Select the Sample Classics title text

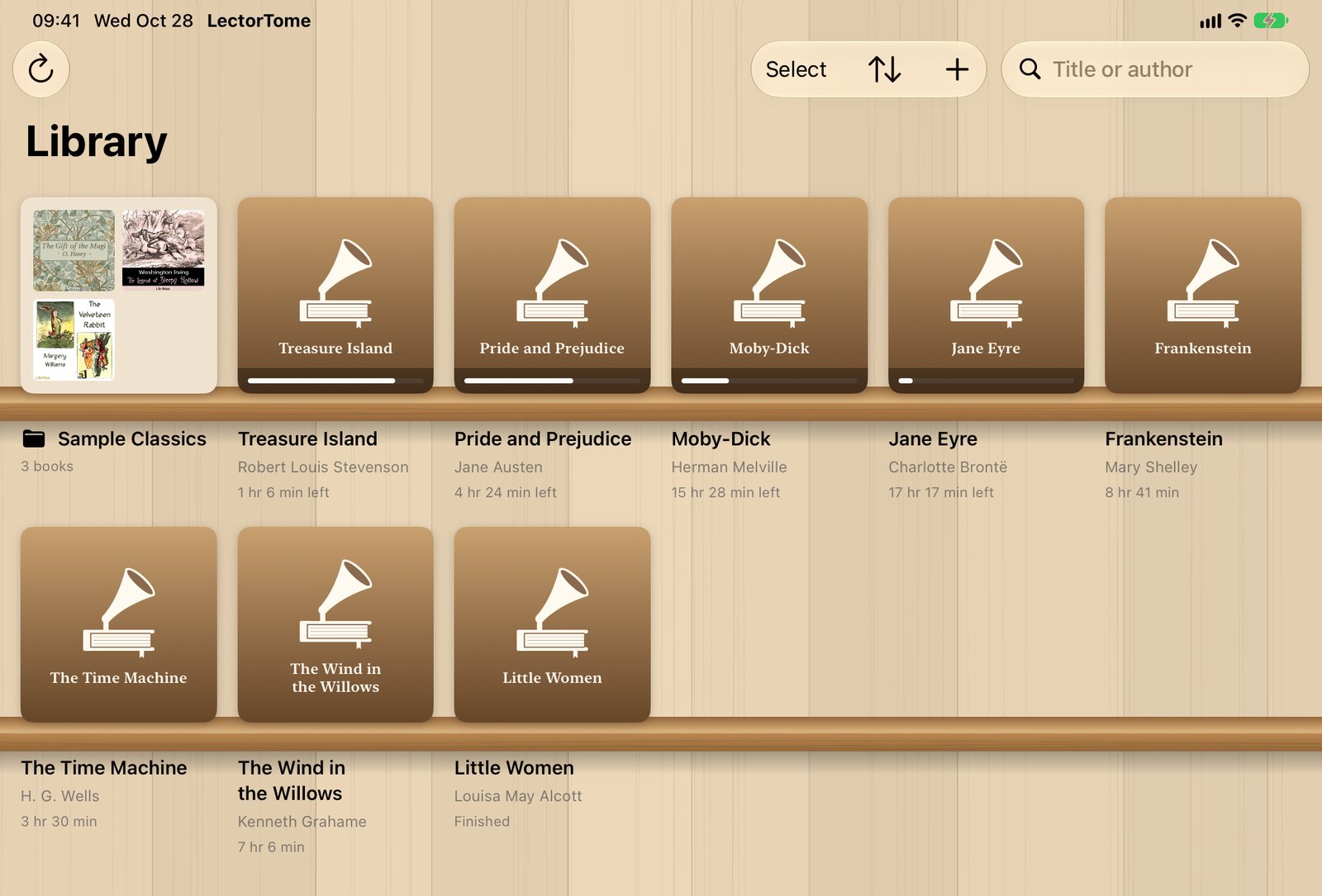(132, 439)
